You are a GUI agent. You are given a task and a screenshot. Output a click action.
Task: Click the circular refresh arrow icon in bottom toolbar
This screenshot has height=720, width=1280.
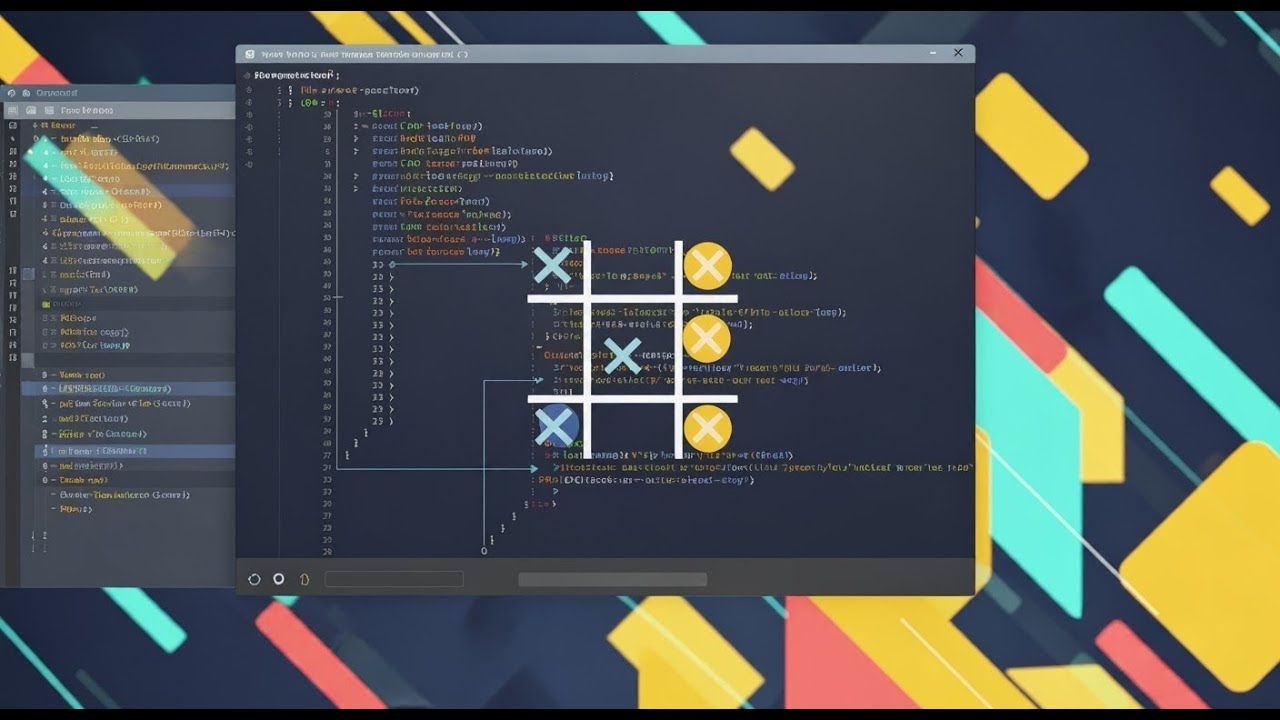coord(254,579)
